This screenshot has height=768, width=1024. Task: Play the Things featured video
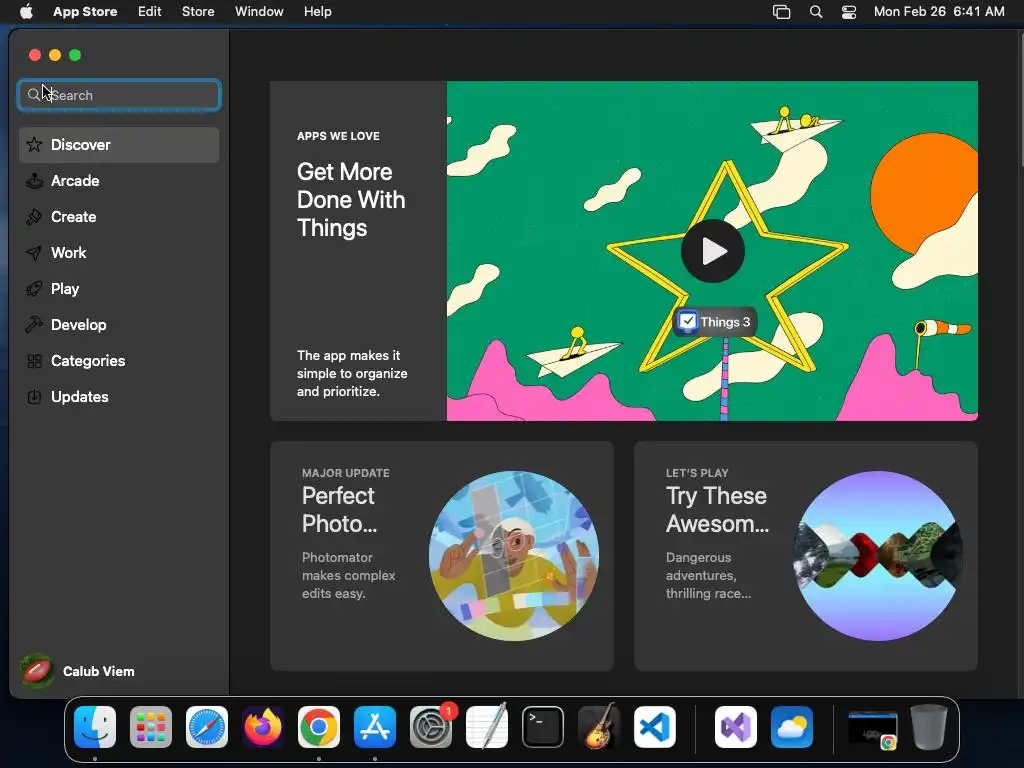[712, 251]
